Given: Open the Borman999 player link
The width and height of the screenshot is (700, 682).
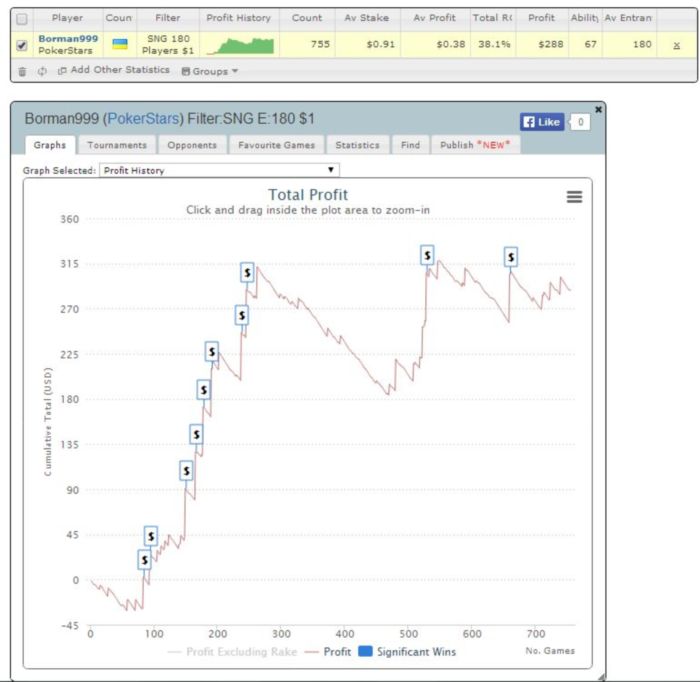Looking at the screenshot, I should pos(68,39).
